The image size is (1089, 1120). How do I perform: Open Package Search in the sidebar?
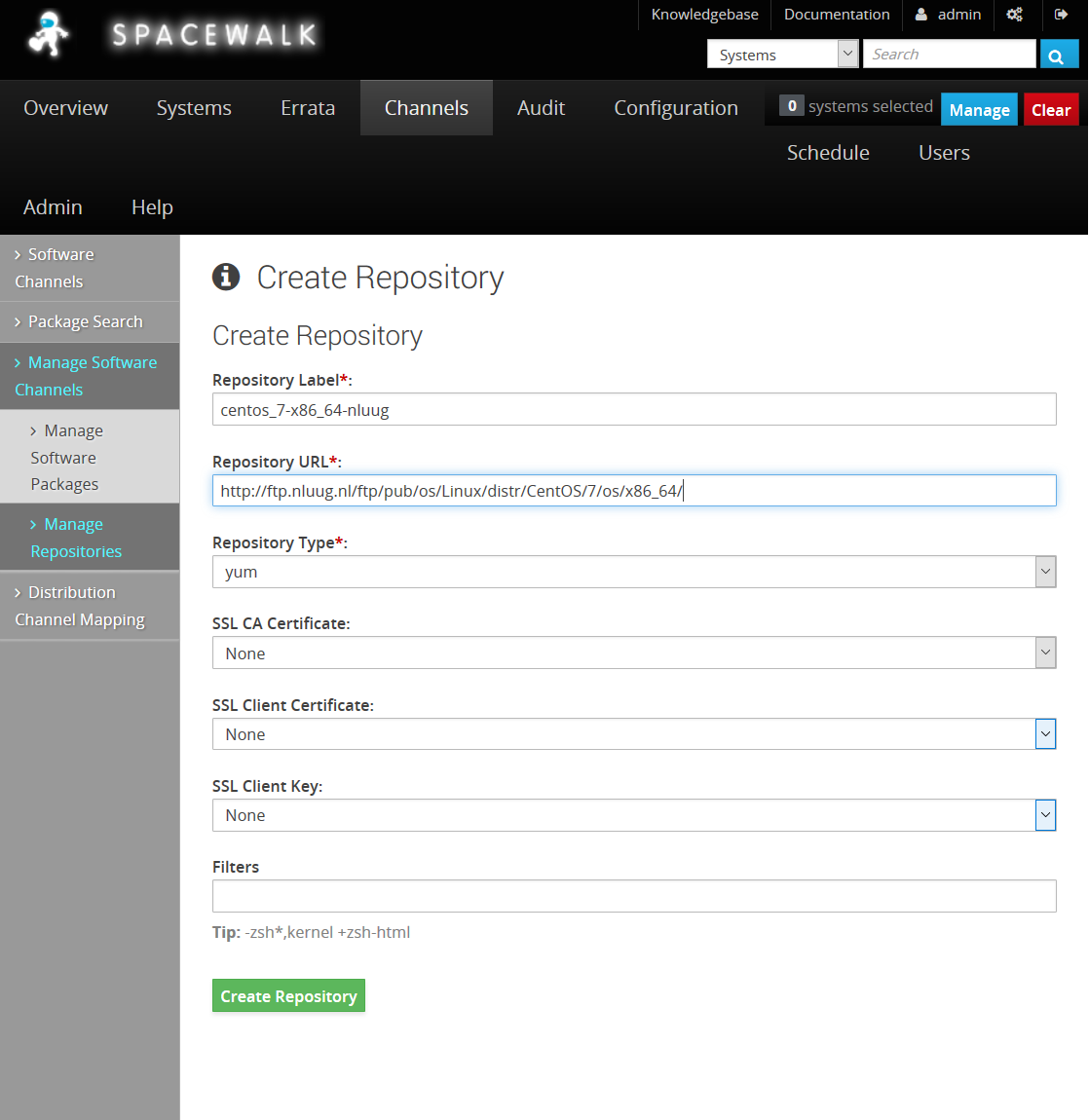tap(85, 321)
